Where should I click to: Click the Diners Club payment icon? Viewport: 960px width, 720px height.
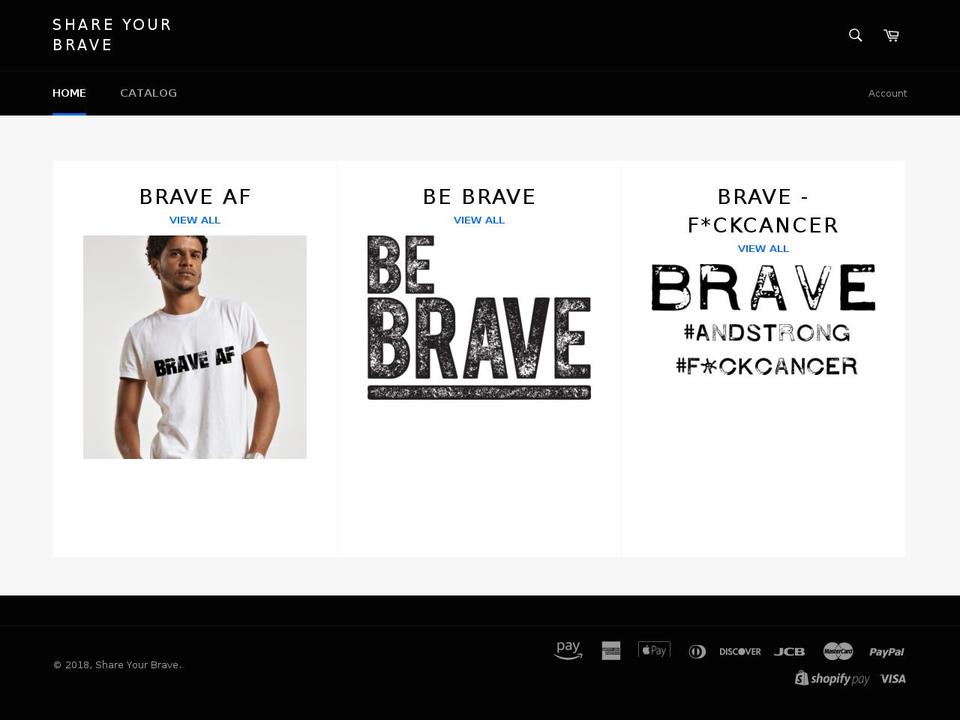pyautogui.click(x=697, y=651)
